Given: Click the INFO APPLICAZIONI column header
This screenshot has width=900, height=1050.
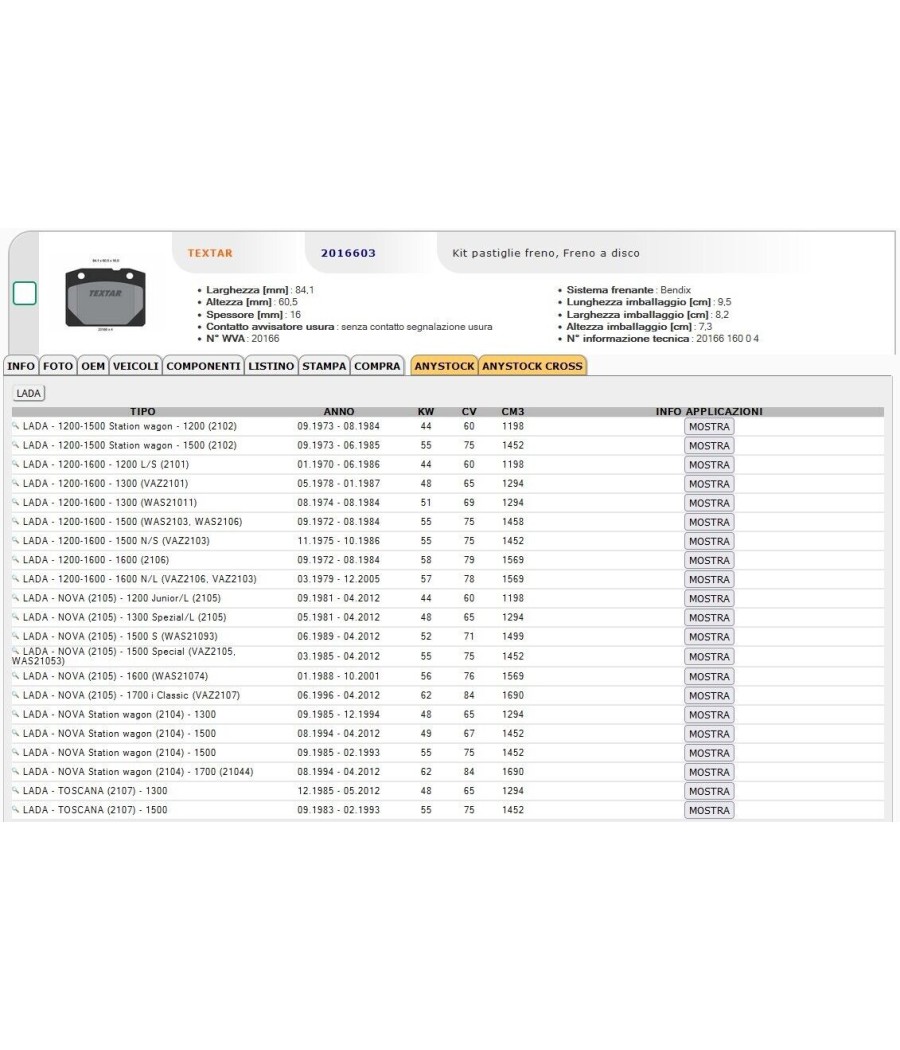Looking at the screenshot, I should (x=709, y=412).
